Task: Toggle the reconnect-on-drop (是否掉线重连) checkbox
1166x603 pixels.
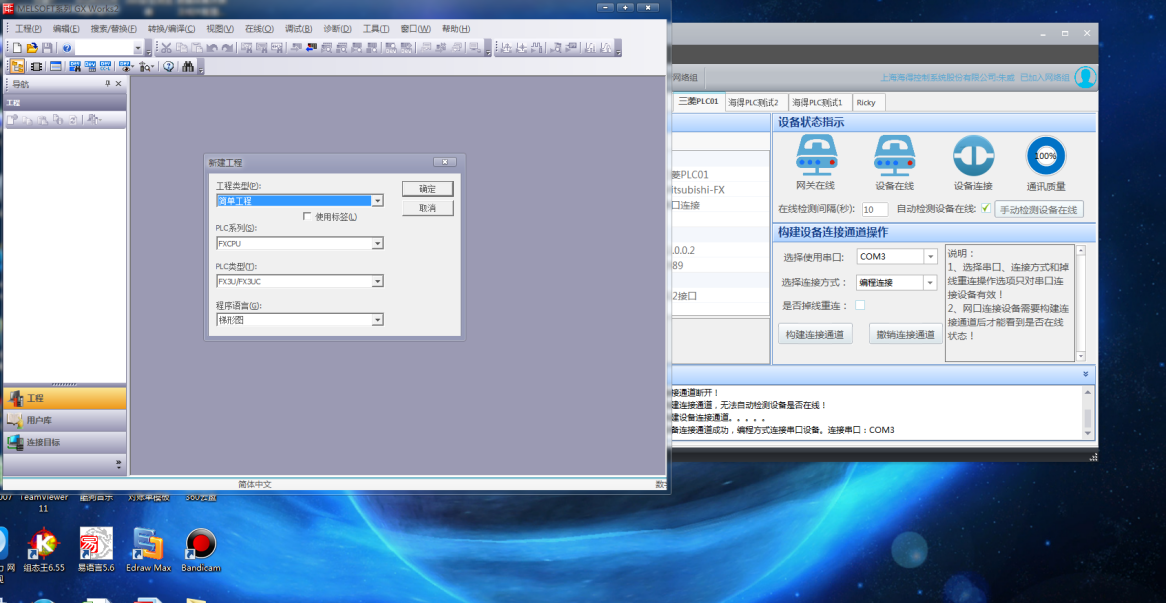Action: click(x=859, y=305)
